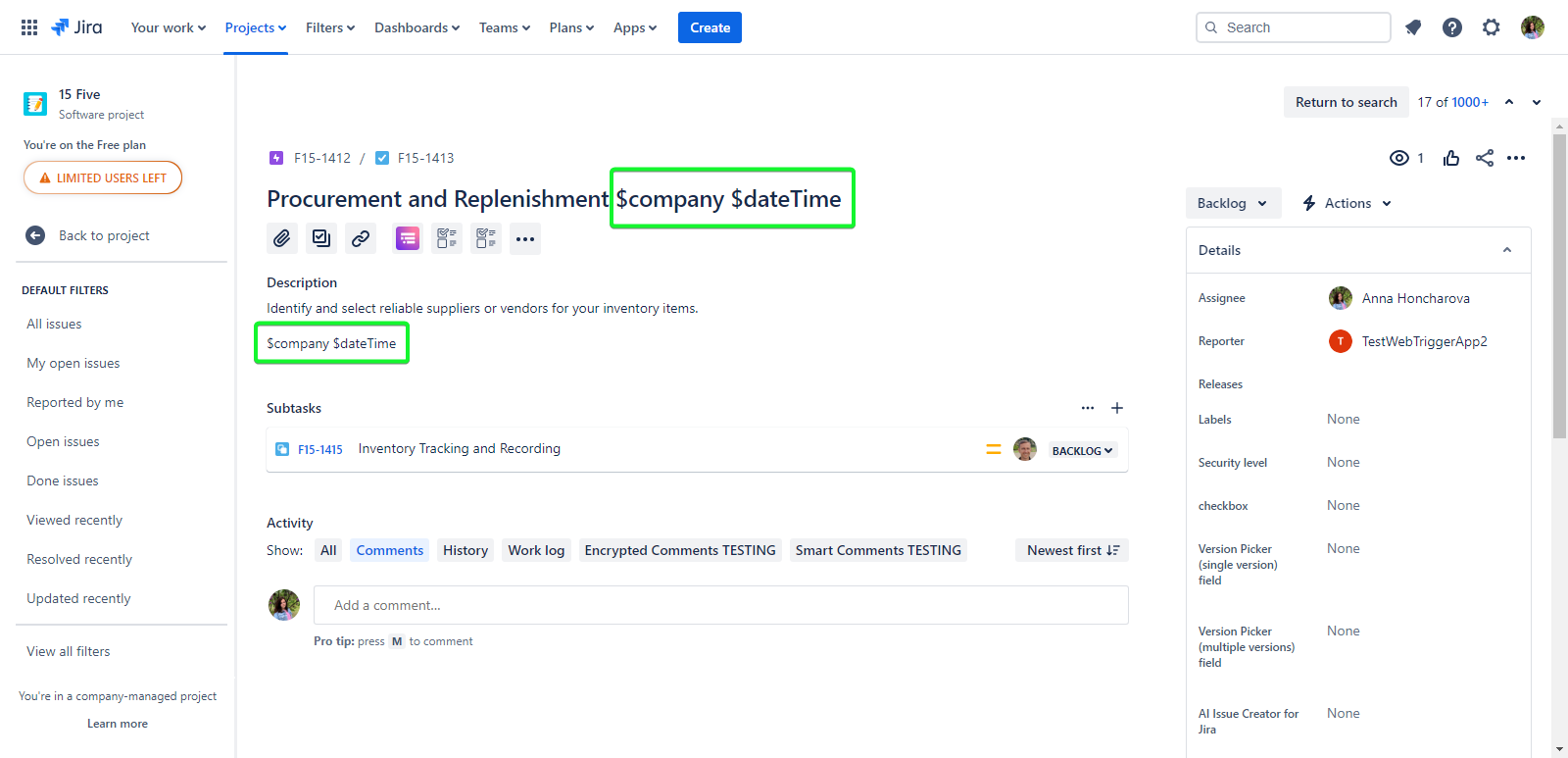Viewport: 1568px width, 758px height.
Task: Toggle the watch issue eye icon
Action: coord(1399,158)
